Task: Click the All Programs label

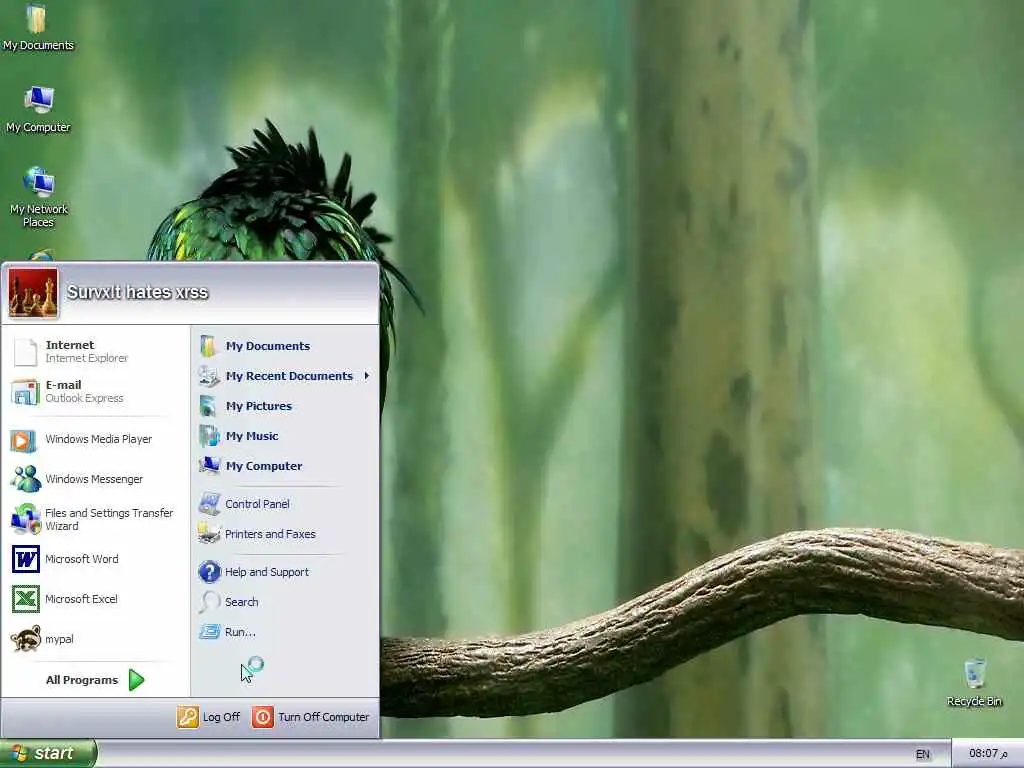Action: [82, 680]
